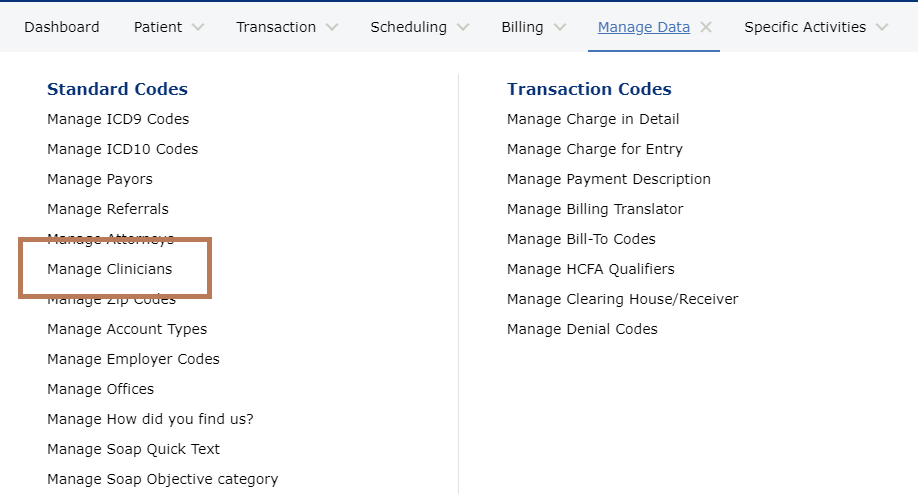Expand the Transaction menu chevron
This screenshot has width=918, height=494.
(x=332, y=27)
